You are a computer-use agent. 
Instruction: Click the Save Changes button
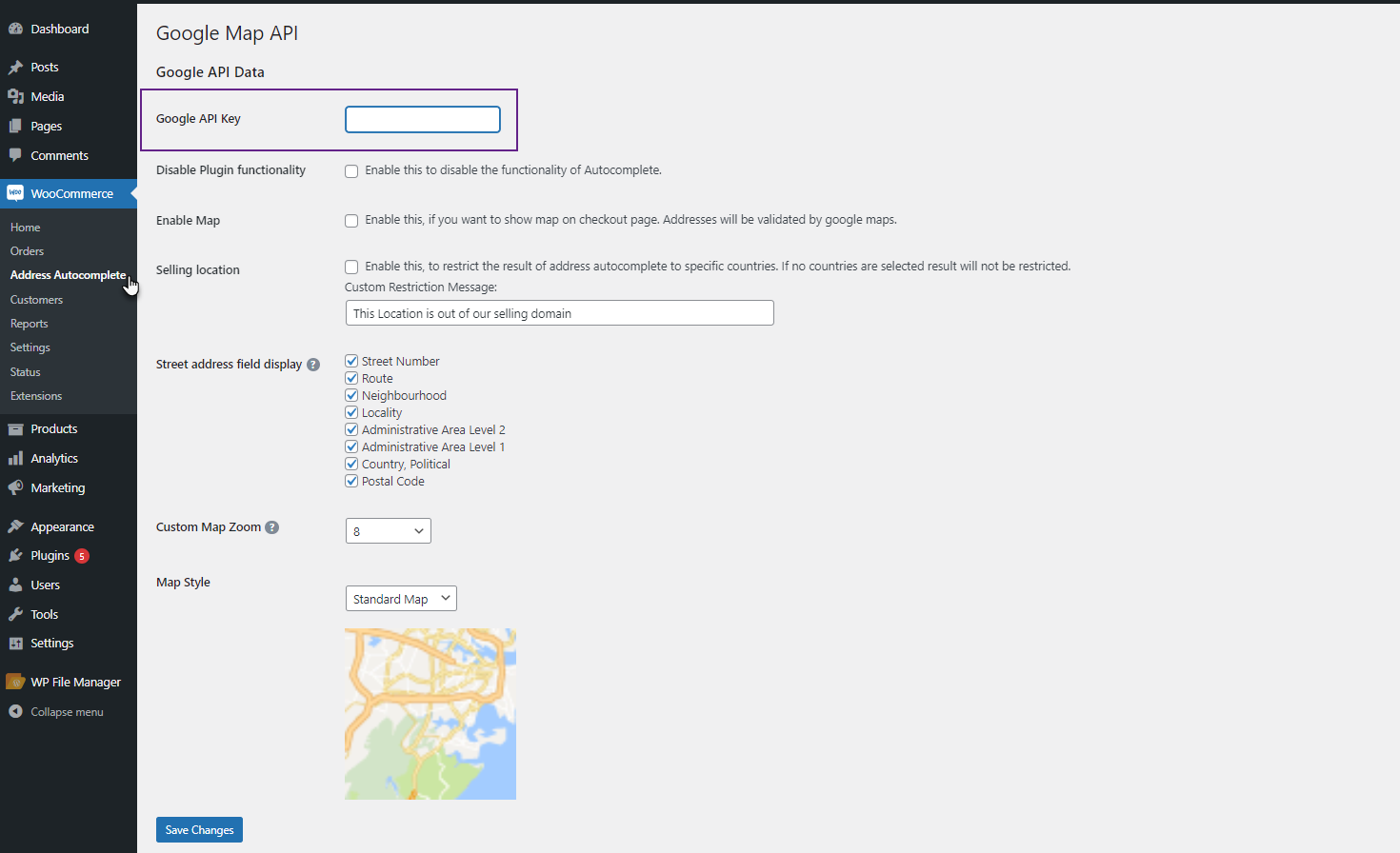[198, 829]
